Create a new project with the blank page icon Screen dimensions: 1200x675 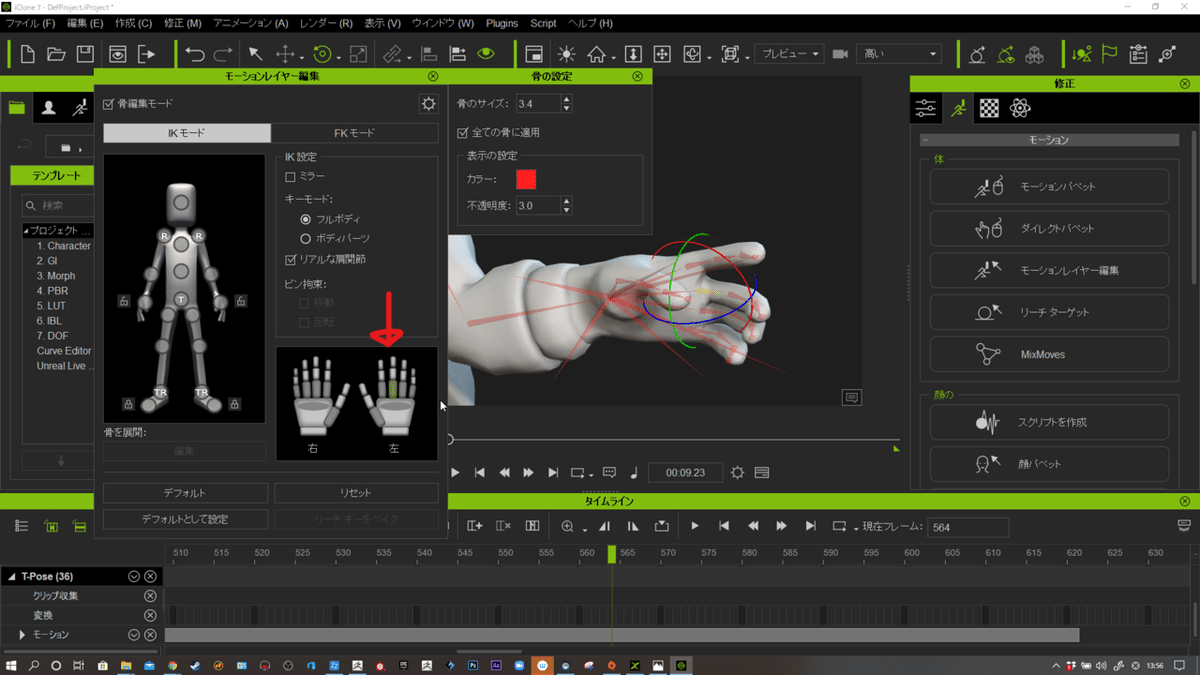click(x=28, y=54)
